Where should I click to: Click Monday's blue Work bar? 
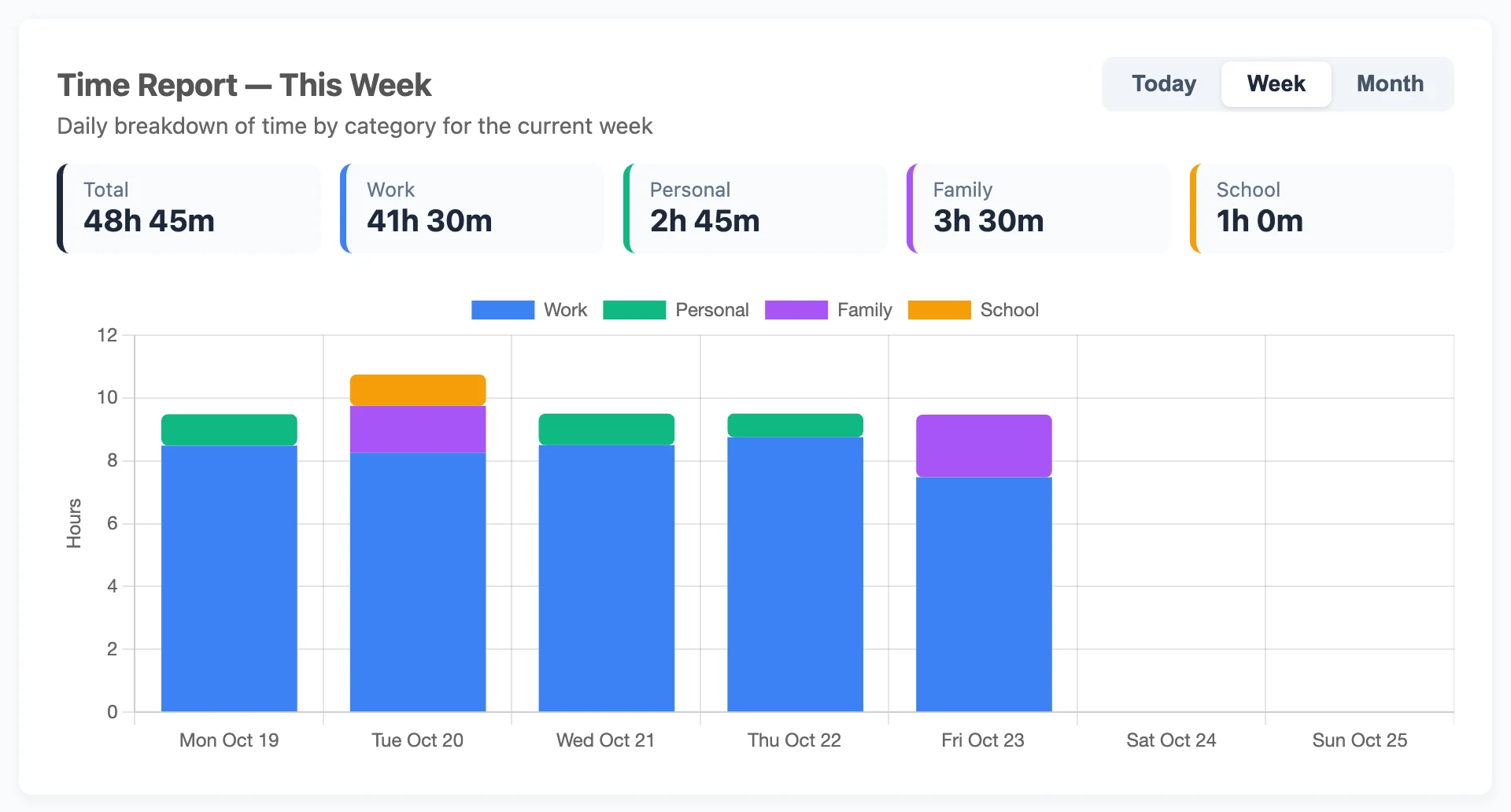pos(229,578)
